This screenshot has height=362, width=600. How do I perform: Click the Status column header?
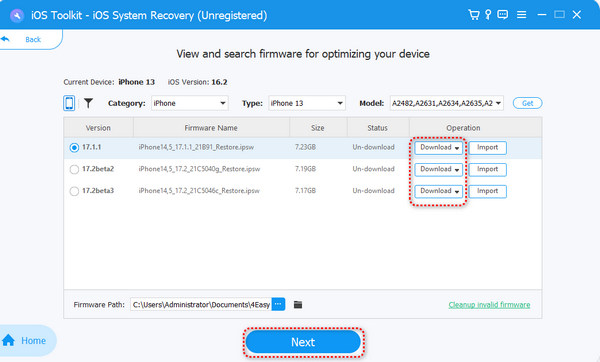coord(378,128)
